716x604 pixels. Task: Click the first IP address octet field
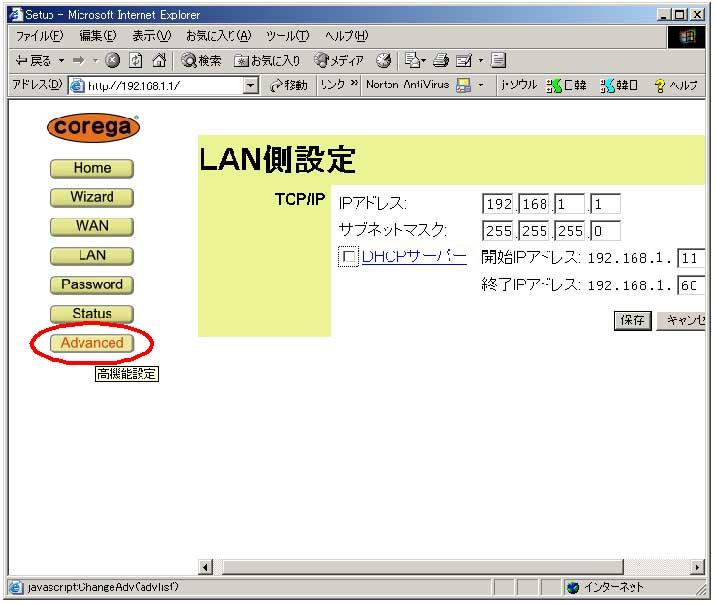[x=498, y=204]
